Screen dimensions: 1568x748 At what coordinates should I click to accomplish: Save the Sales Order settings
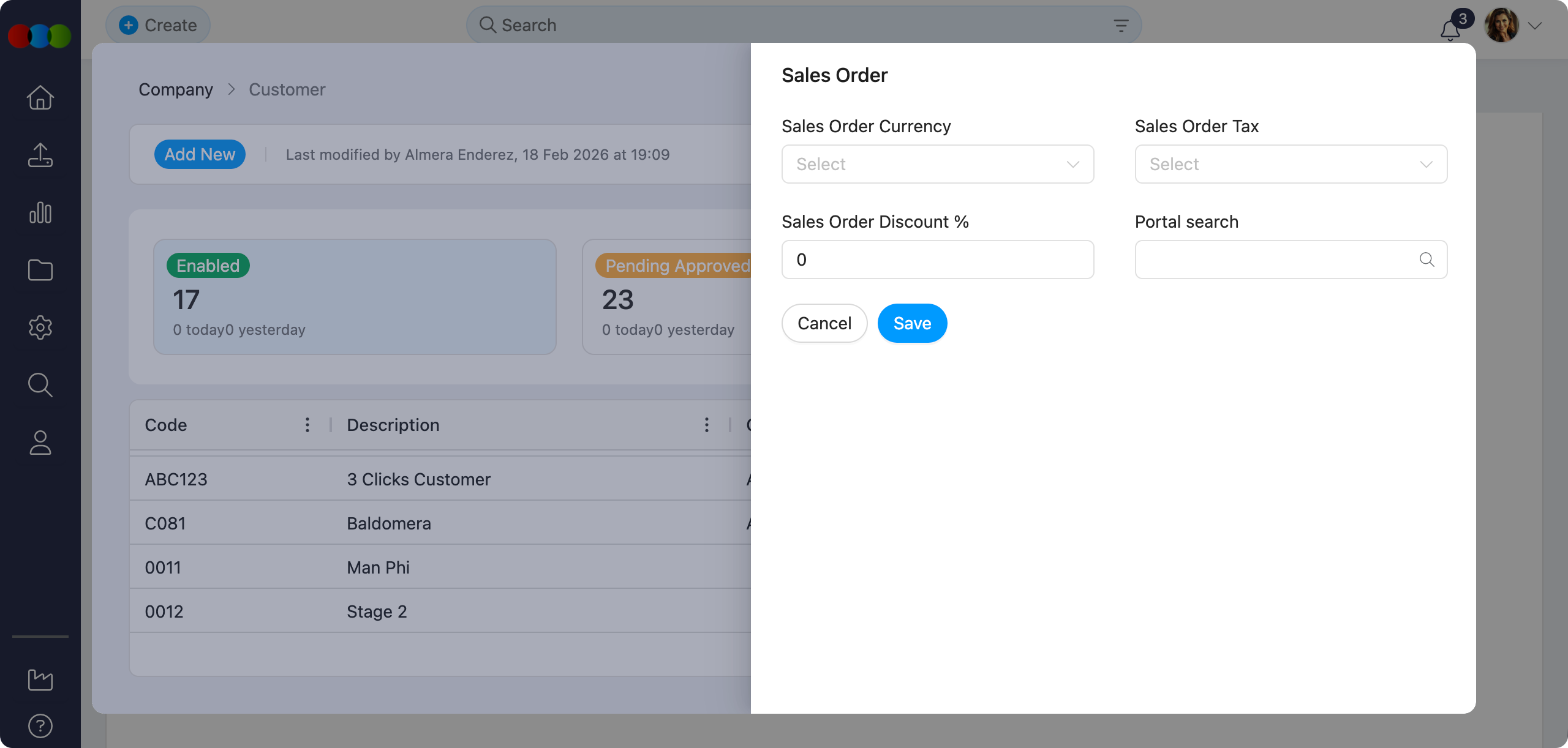click(912, 323)
